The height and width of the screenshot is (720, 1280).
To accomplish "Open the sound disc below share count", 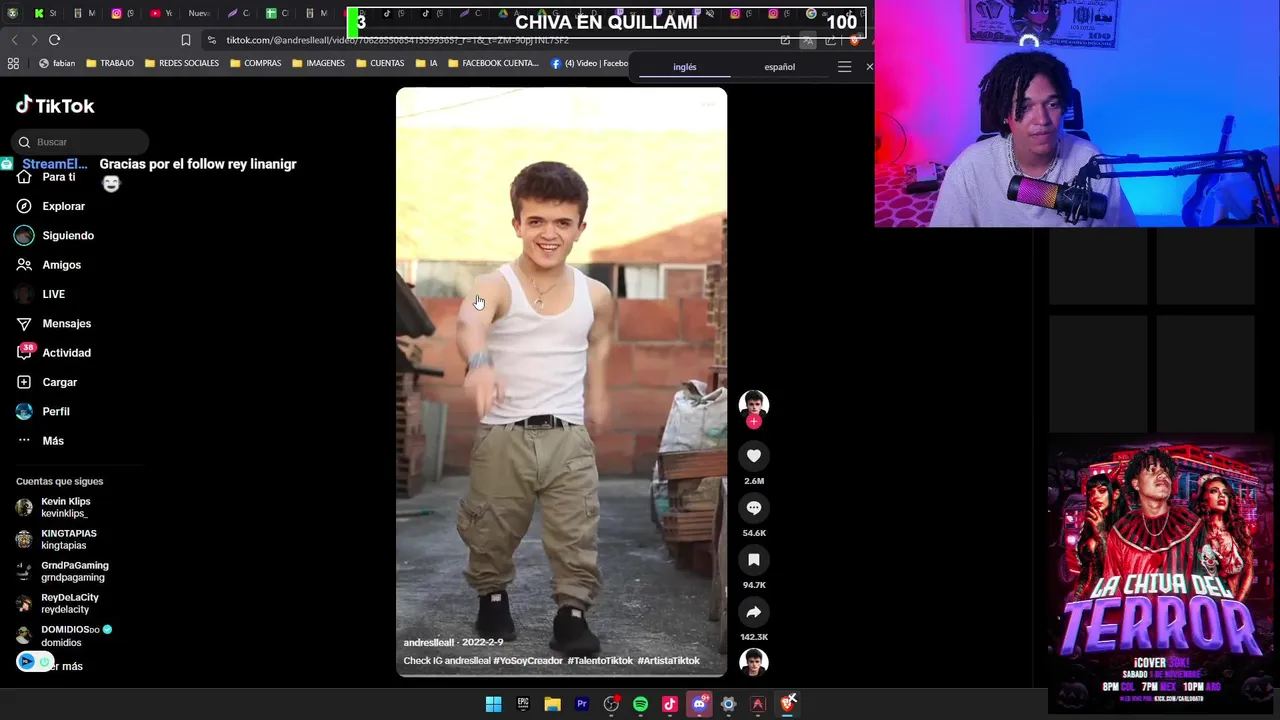I will pos(754,662).
